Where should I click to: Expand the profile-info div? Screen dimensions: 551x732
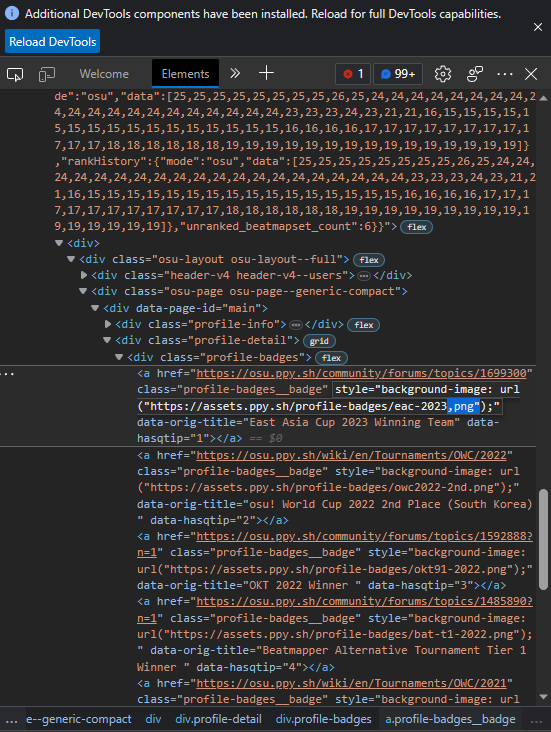107,324
